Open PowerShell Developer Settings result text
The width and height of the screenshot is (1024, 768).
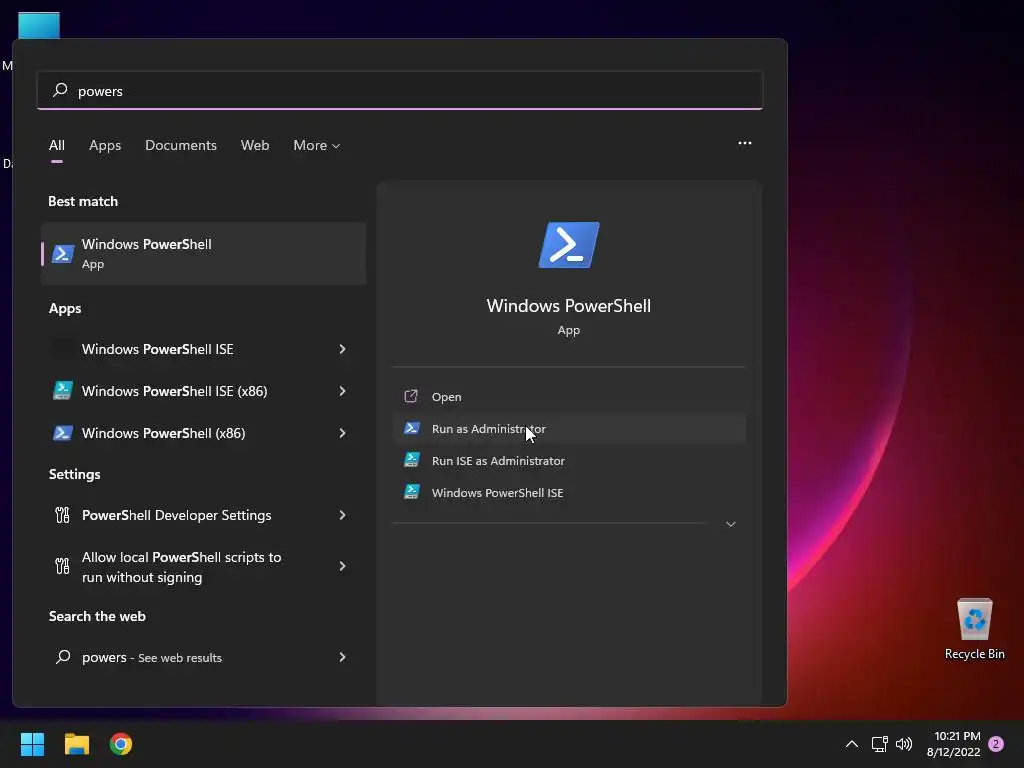pos(176,515)
